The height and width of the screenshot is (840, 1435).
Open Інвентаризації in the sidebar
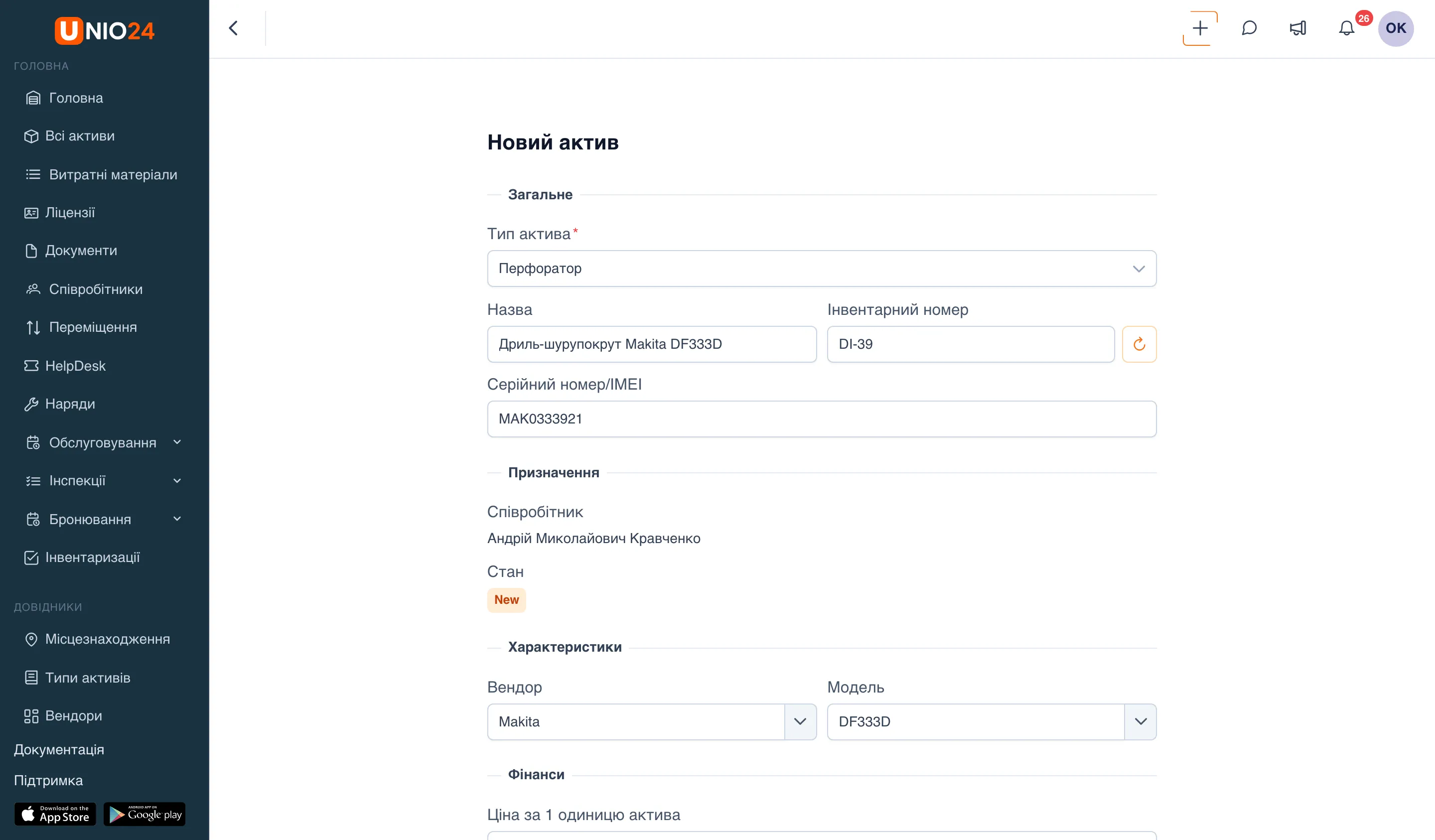point(83,558)
